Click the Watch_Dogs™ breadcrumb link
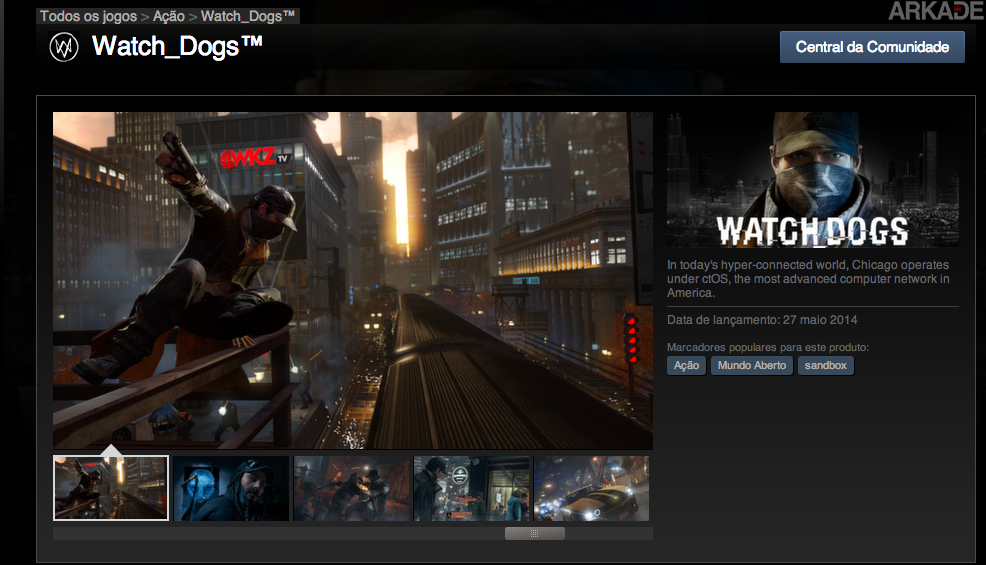 click(x=248, y=16)
